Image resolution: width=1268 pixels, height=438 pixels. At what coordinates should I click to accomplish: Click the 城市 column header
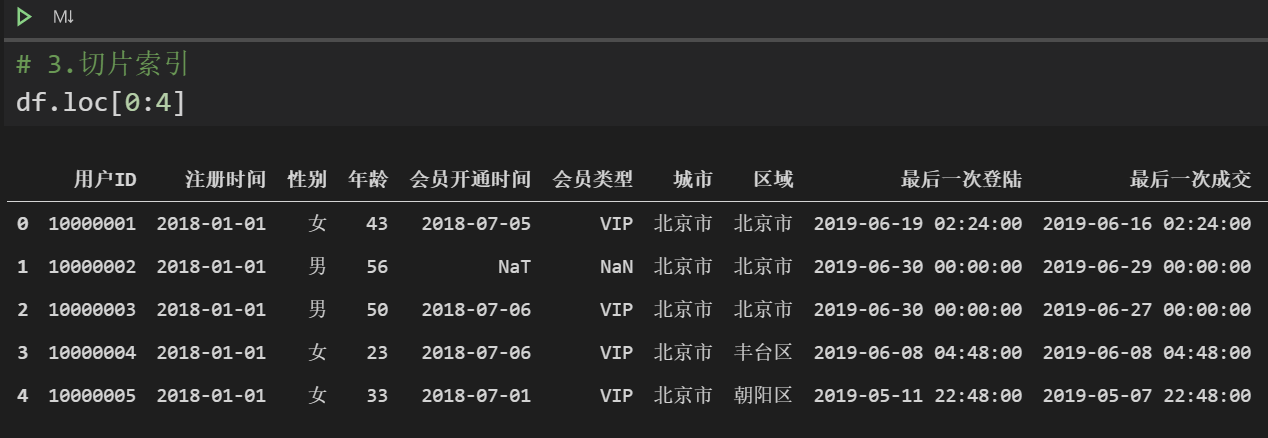693,180
